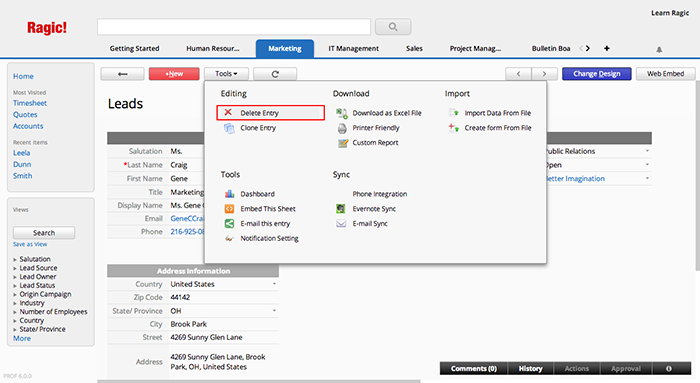Open the Tools dropdown menu
The width and height of the screenshot is (700, 383).
coord(226,74)
